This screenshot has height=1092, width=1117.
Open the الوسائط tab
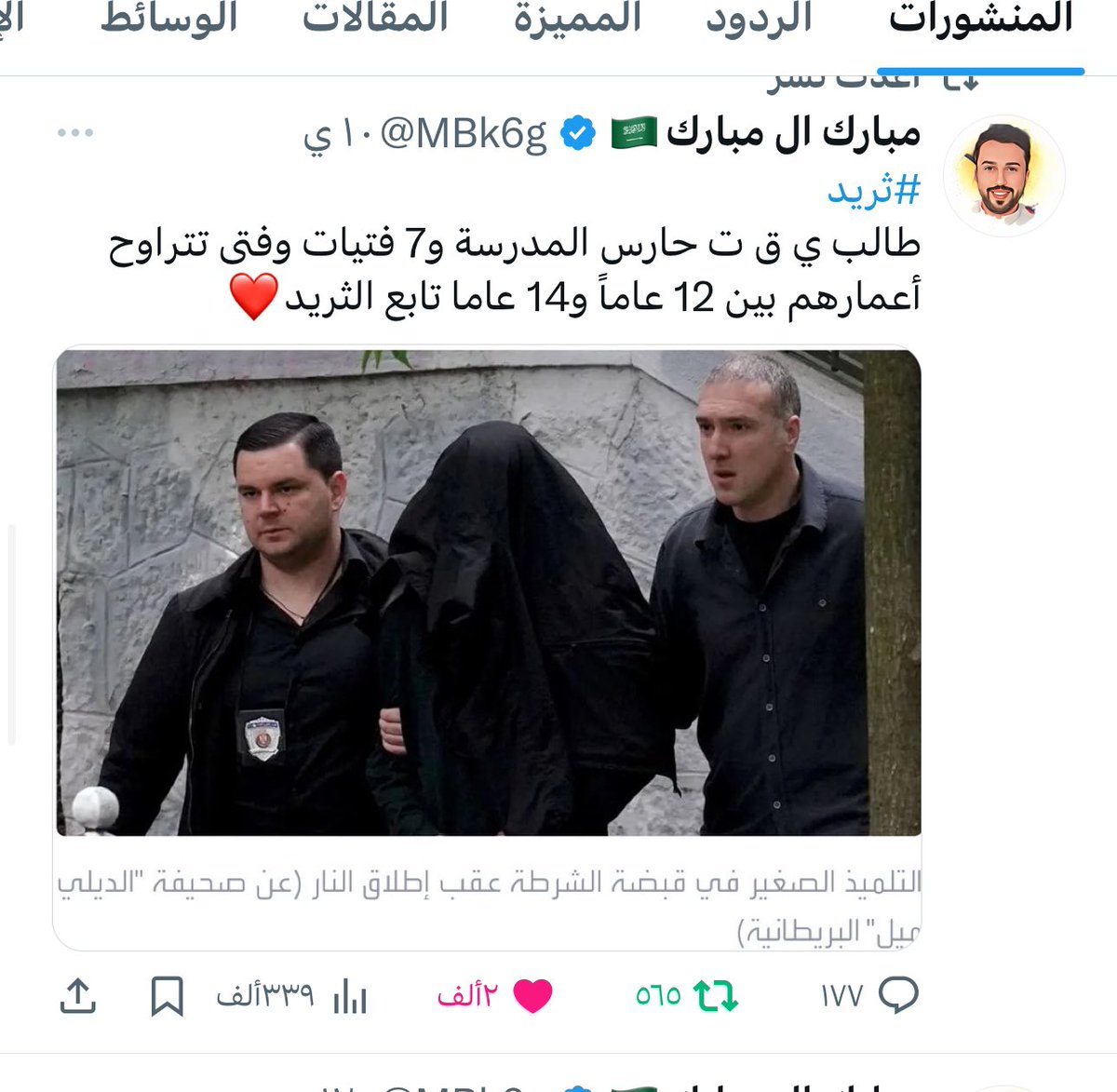pyautogui.click(x=169, y=19)
